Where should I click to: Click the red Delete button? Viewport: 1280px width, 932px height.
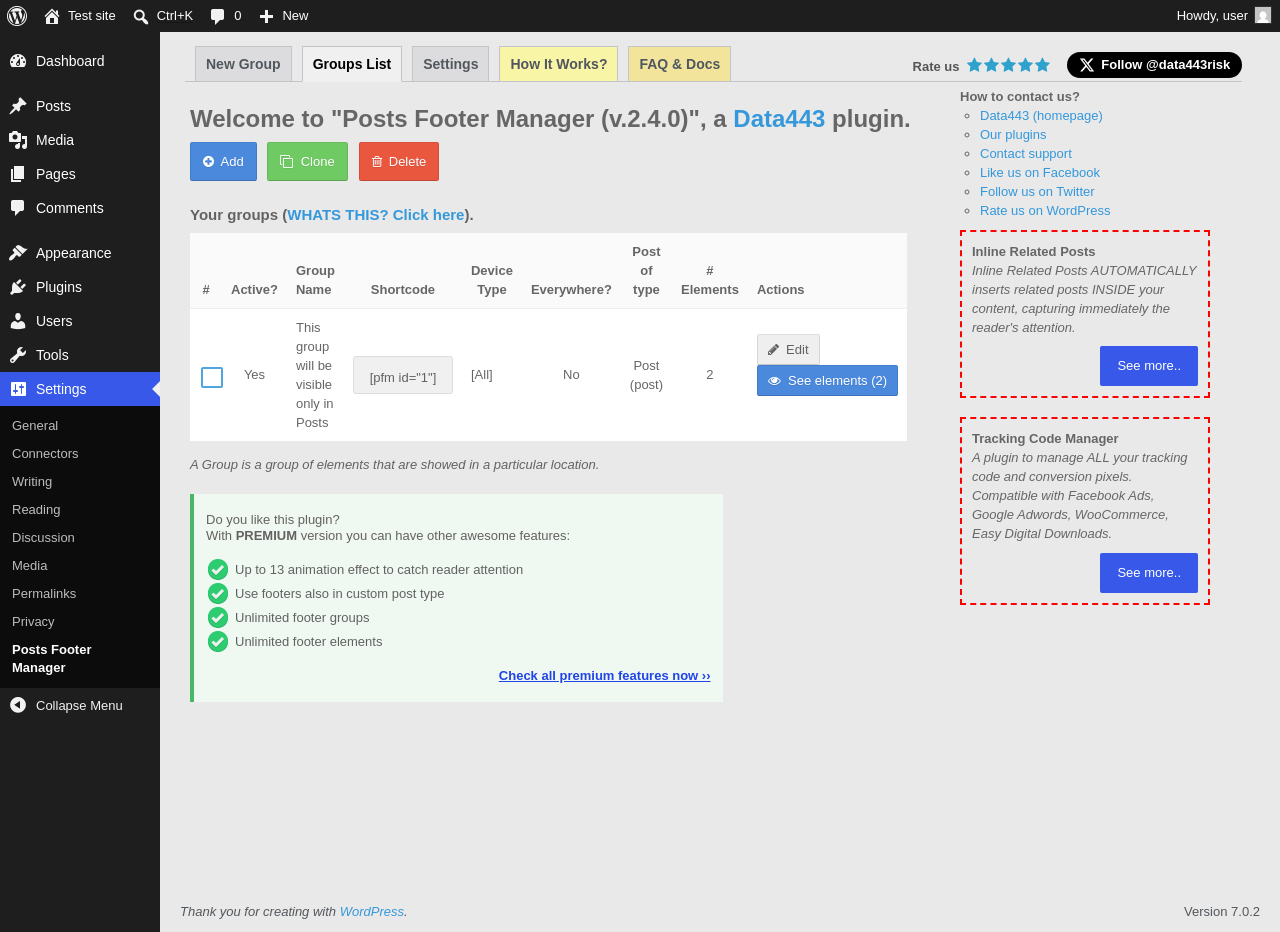click(399, 161)
